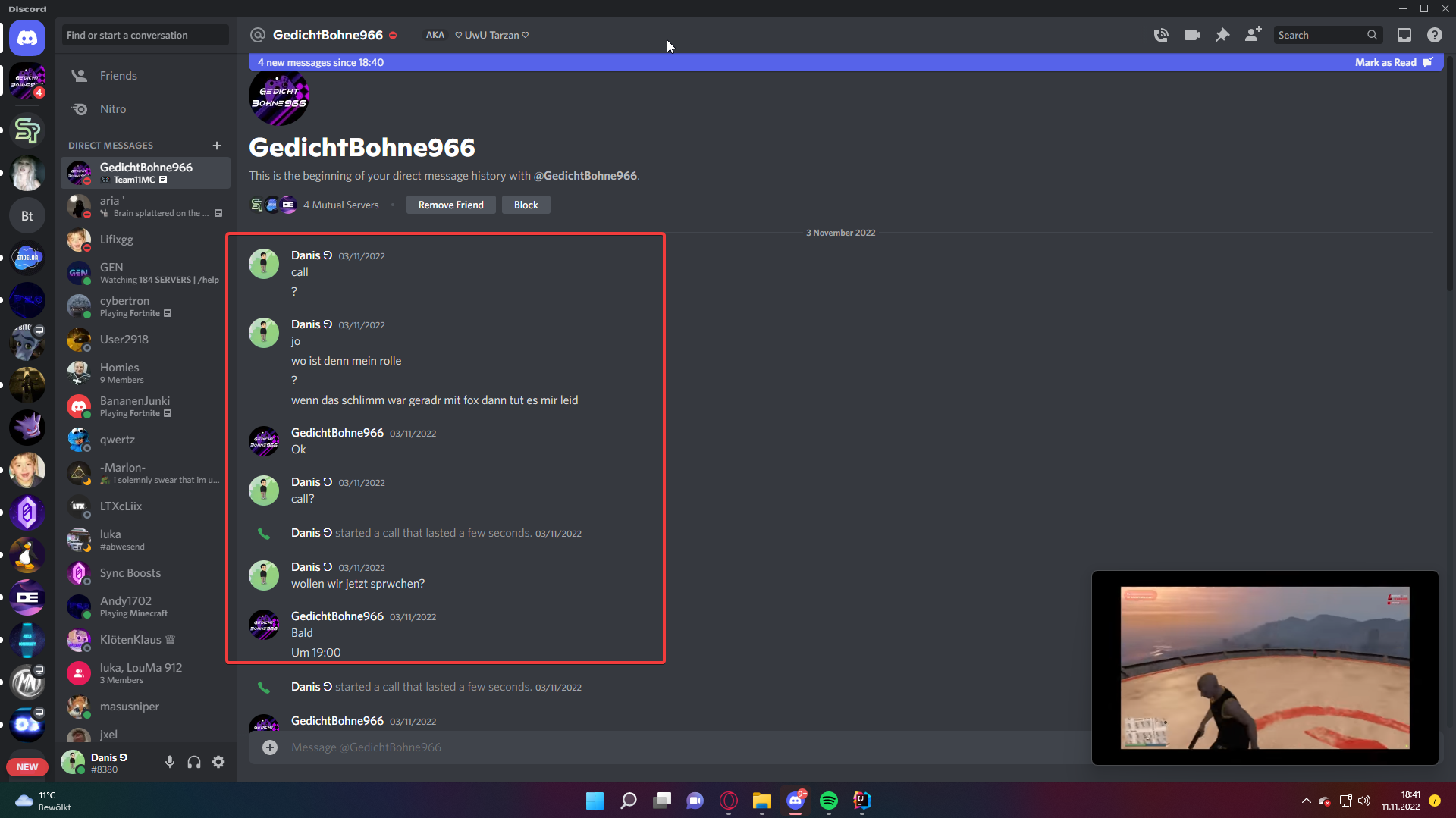Click the Remove Friend button
Image resolution: width=1456 pixels, height=818 pixels.
coord(450,205)
